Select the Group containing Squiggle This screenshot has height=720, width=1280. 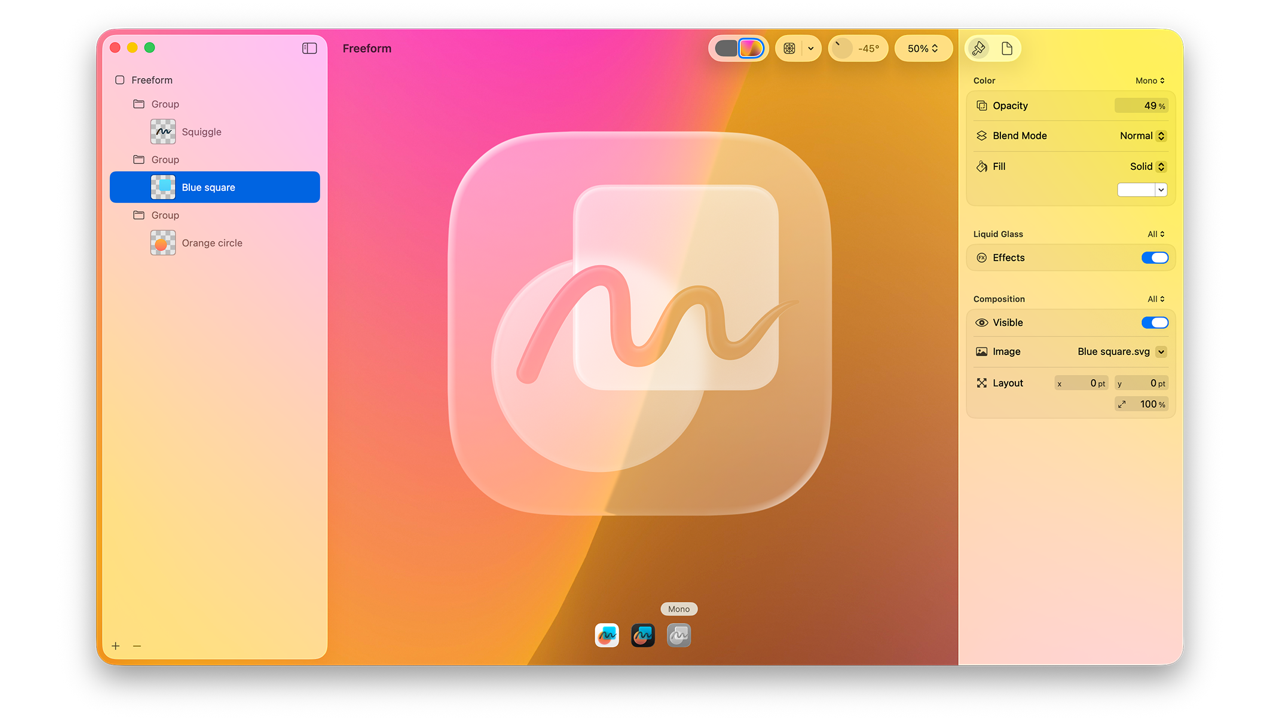[214, 104]
